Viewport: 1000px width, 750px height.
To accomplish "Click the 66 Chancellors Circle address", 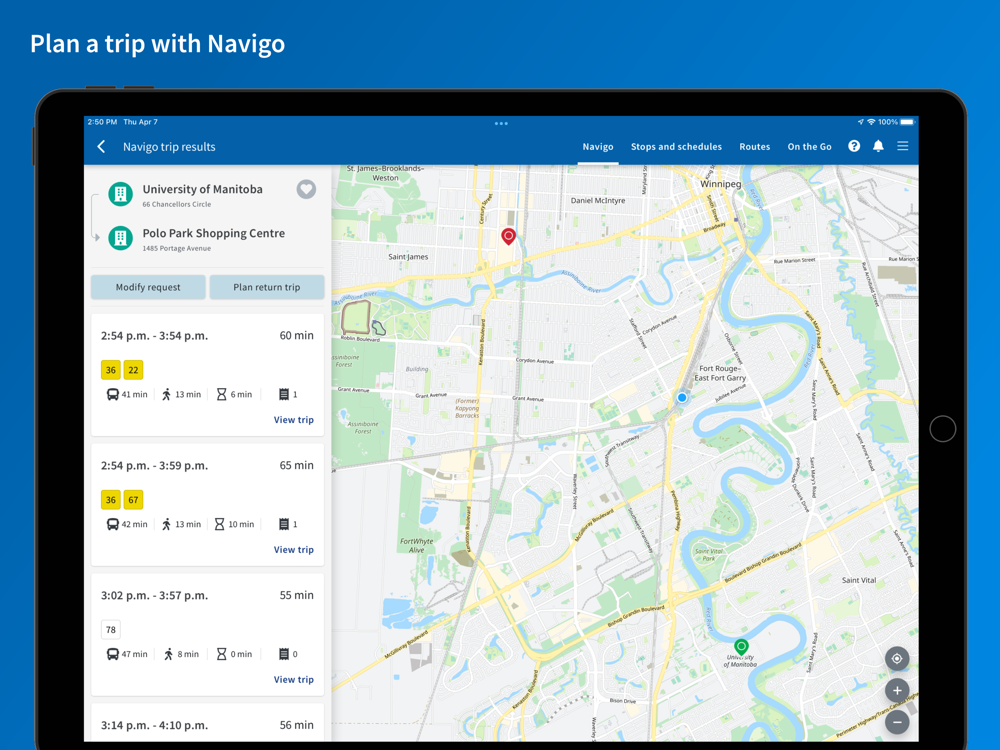I will pos(177,205).
